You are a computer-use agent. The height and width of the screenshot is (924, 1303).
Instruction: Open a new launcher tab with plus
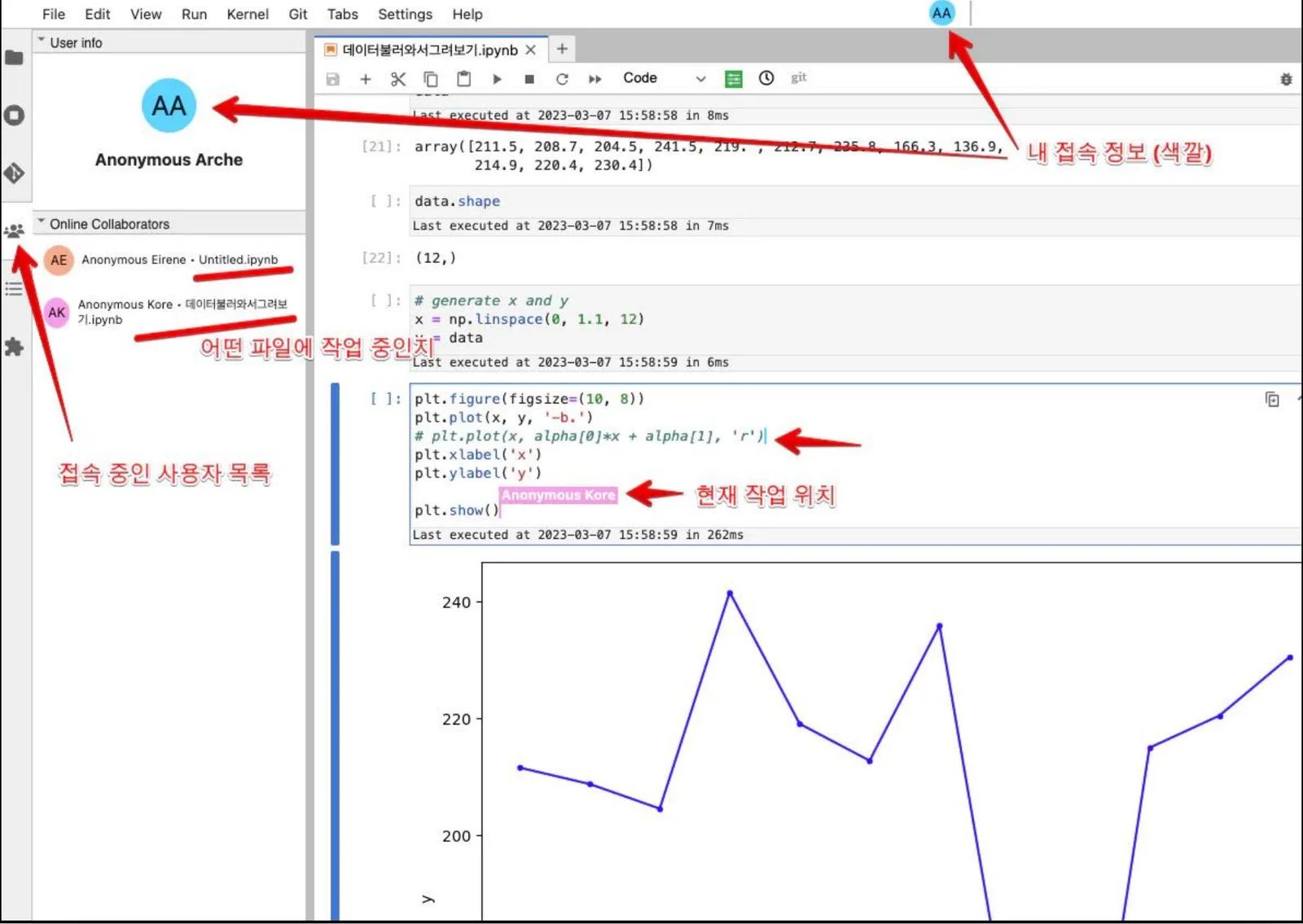(562, 49)
